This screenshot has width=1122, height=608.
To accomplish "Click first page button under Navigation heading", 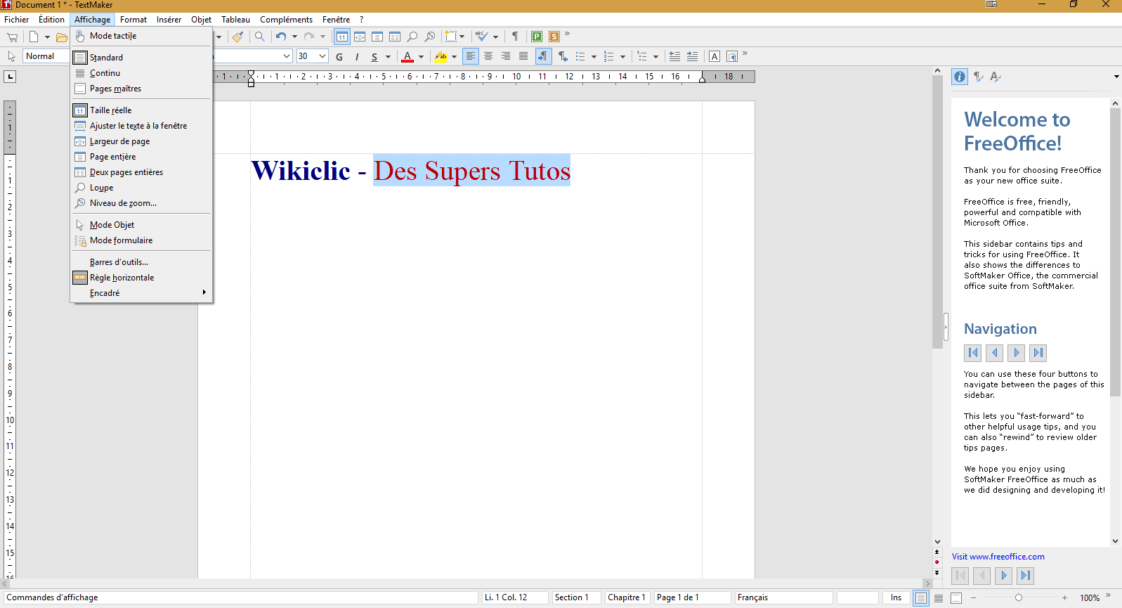I will coord(972,352).
